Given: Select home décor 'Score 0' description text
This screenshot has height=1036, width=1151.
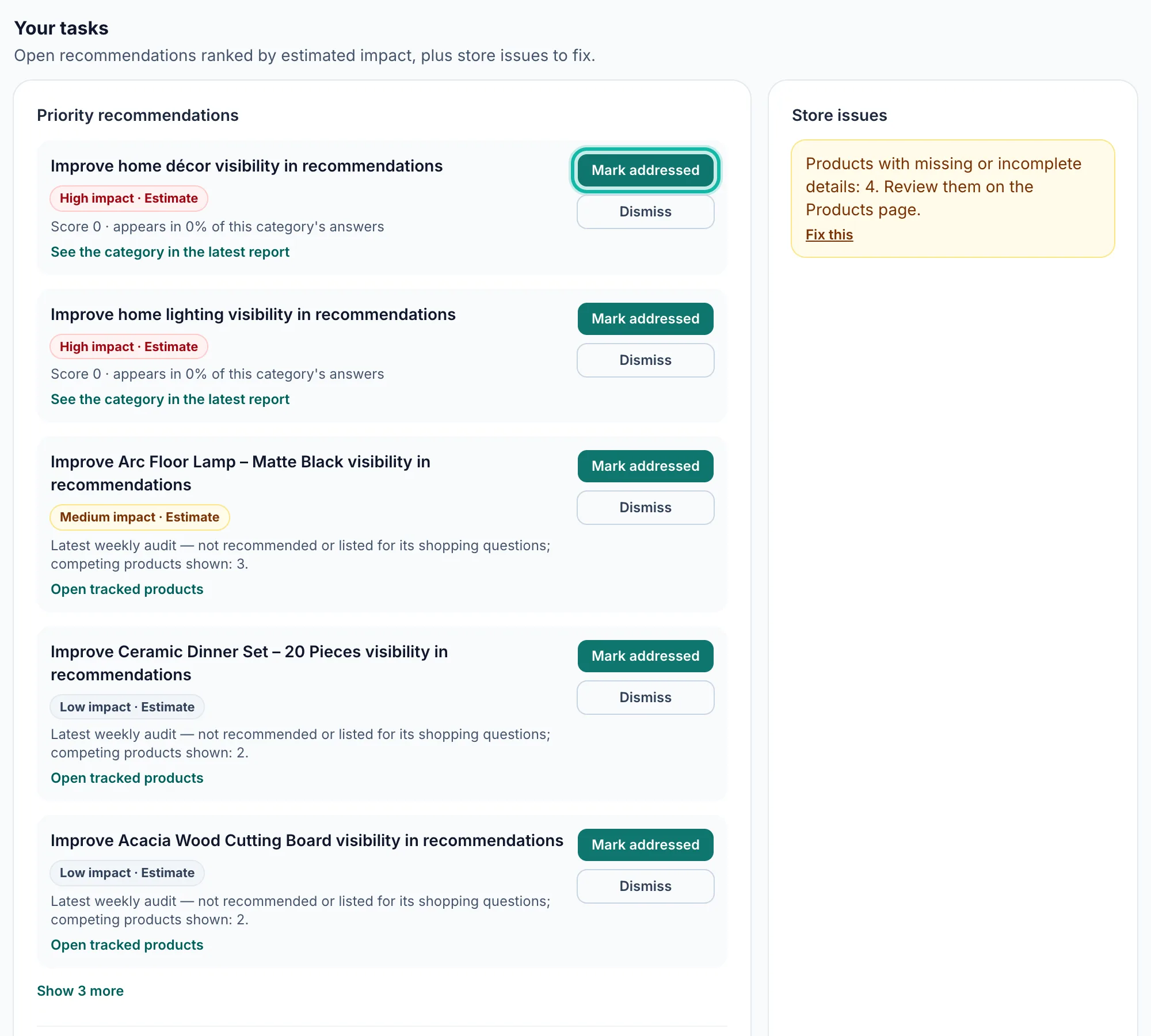Looking at the screenshot, I should pos(217,227).
